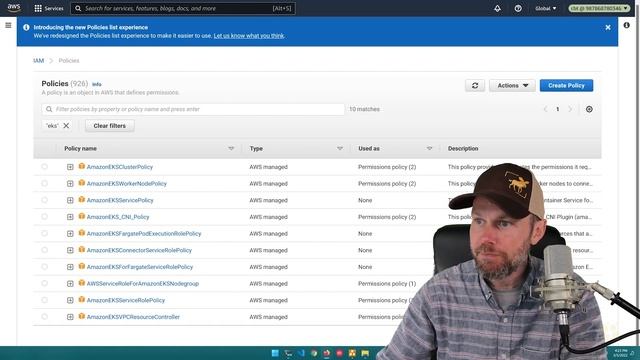Screen dimensions: 640x360
Task: Click the AWSServiceRoleForAmazonEKSNodegroup policy icon
Action: pyautogui.click(x=82, y=283)
